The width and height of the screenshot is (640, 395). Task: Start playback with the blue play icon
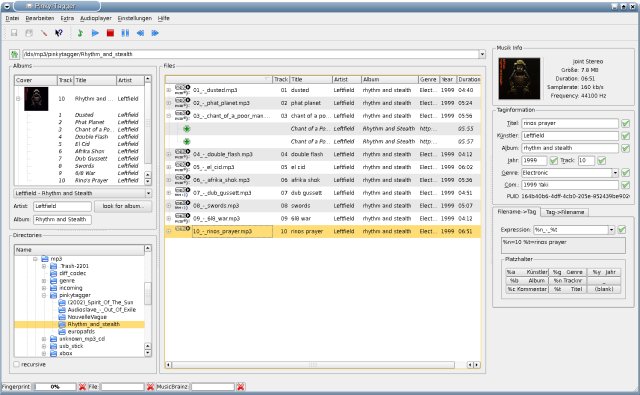pos(95,33)
